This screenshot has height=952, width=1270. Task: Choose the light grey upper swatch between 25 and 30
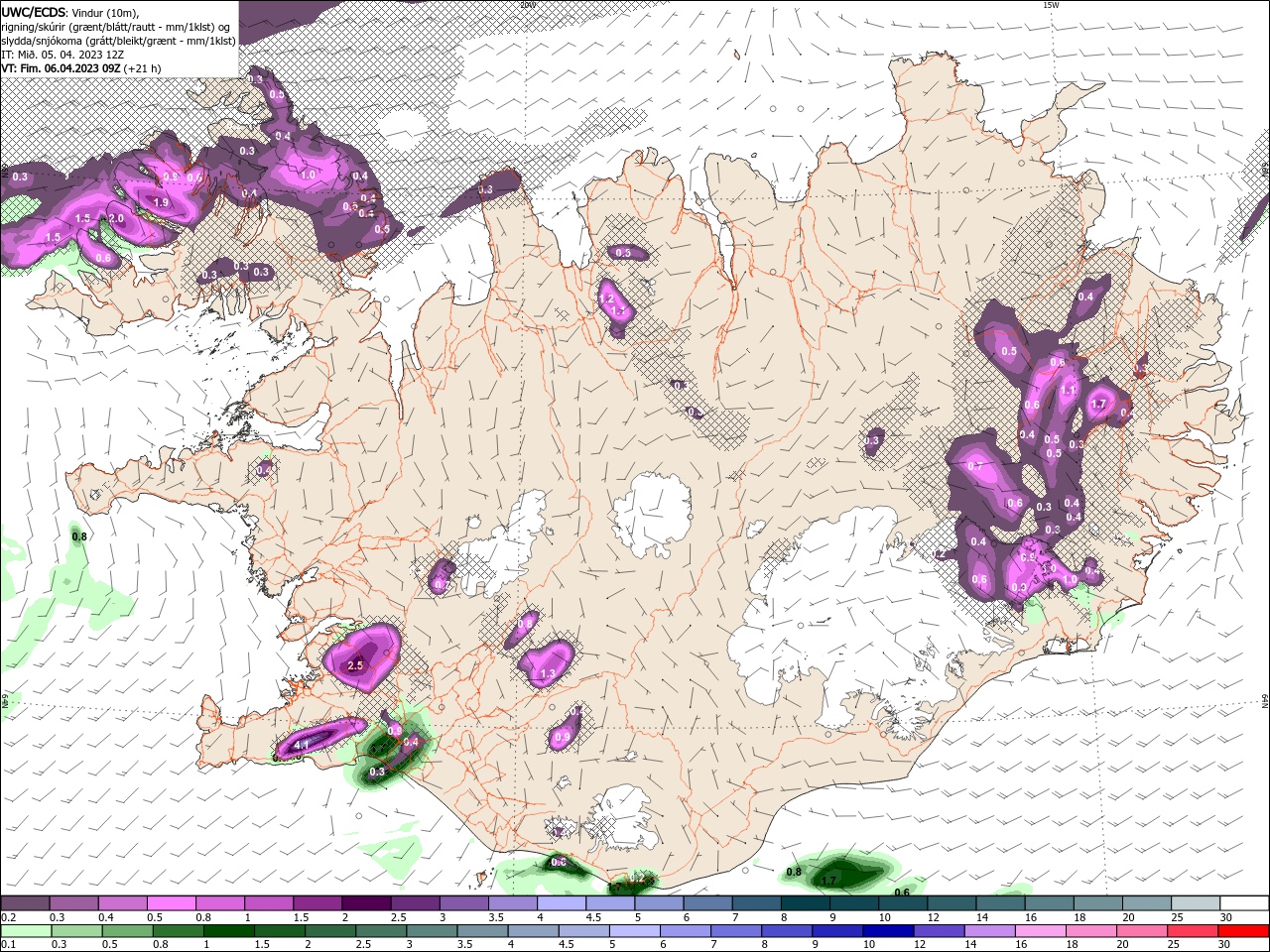click(1196, 903)
